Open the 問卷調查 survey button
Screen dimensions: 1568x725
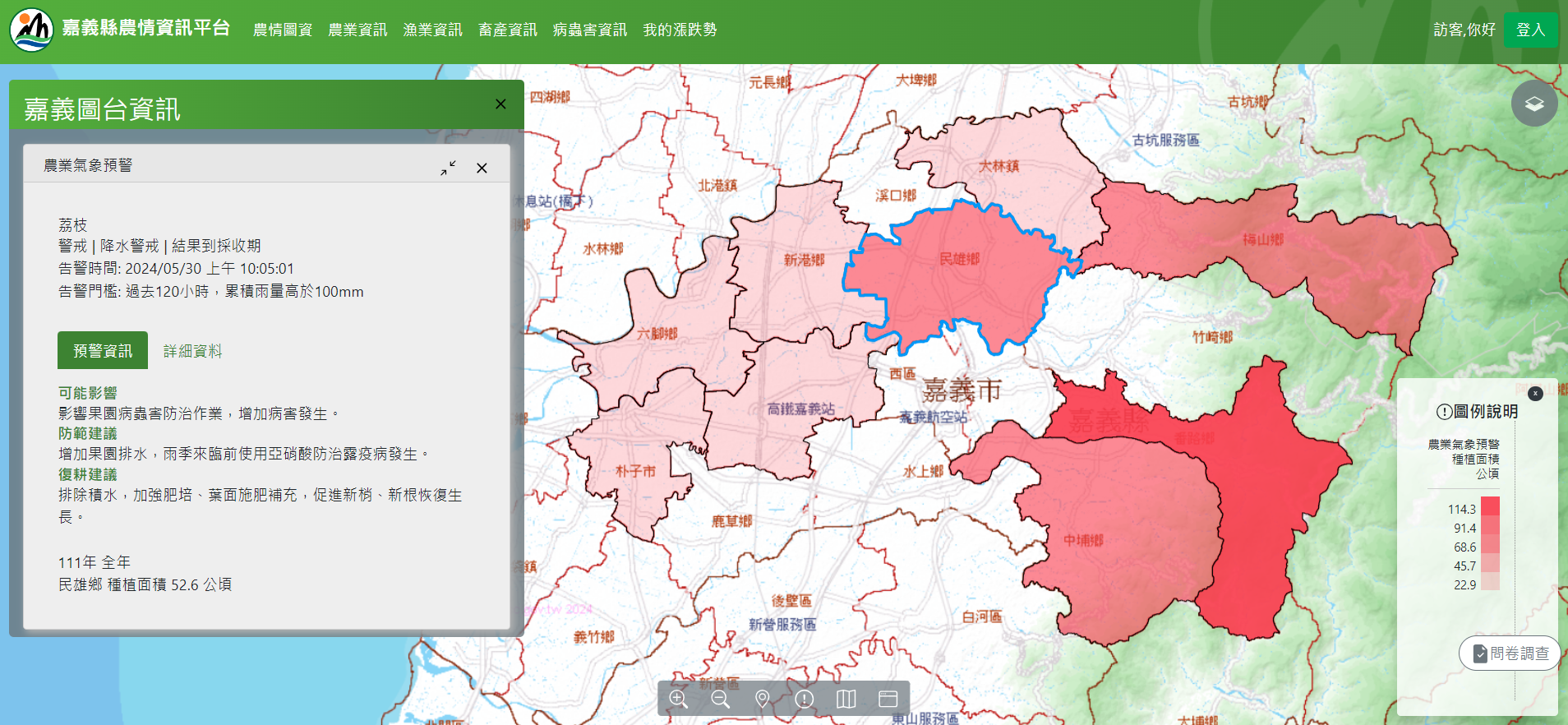coord(1510,653)
